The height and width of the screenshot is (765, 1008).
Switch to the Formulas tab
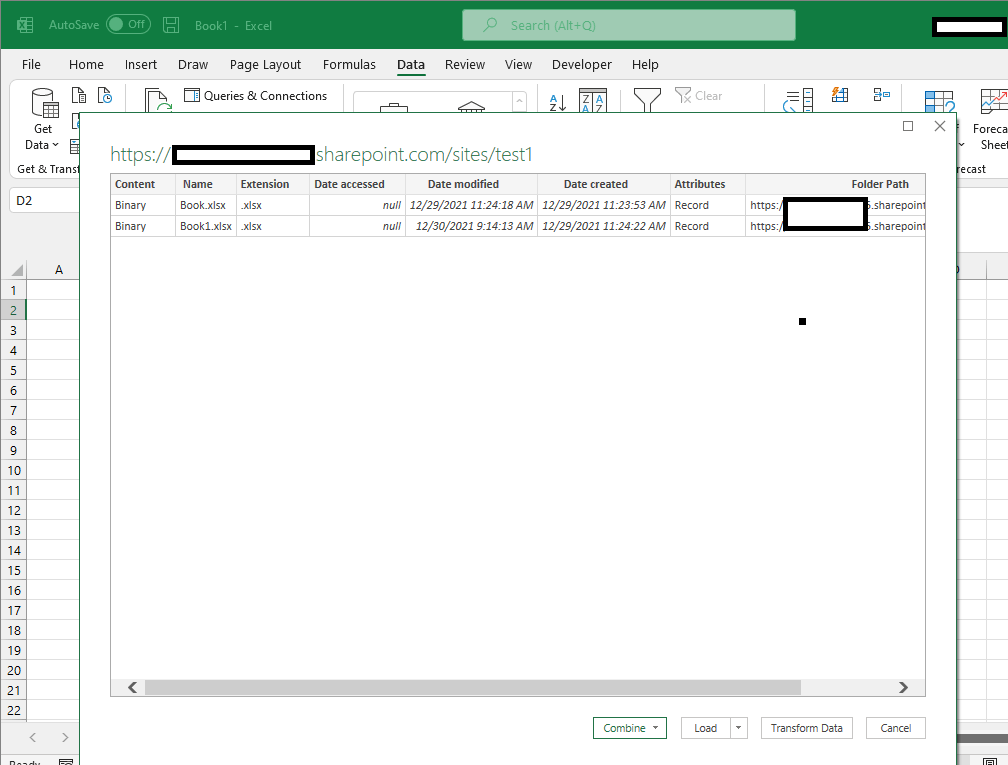point(349,64)
